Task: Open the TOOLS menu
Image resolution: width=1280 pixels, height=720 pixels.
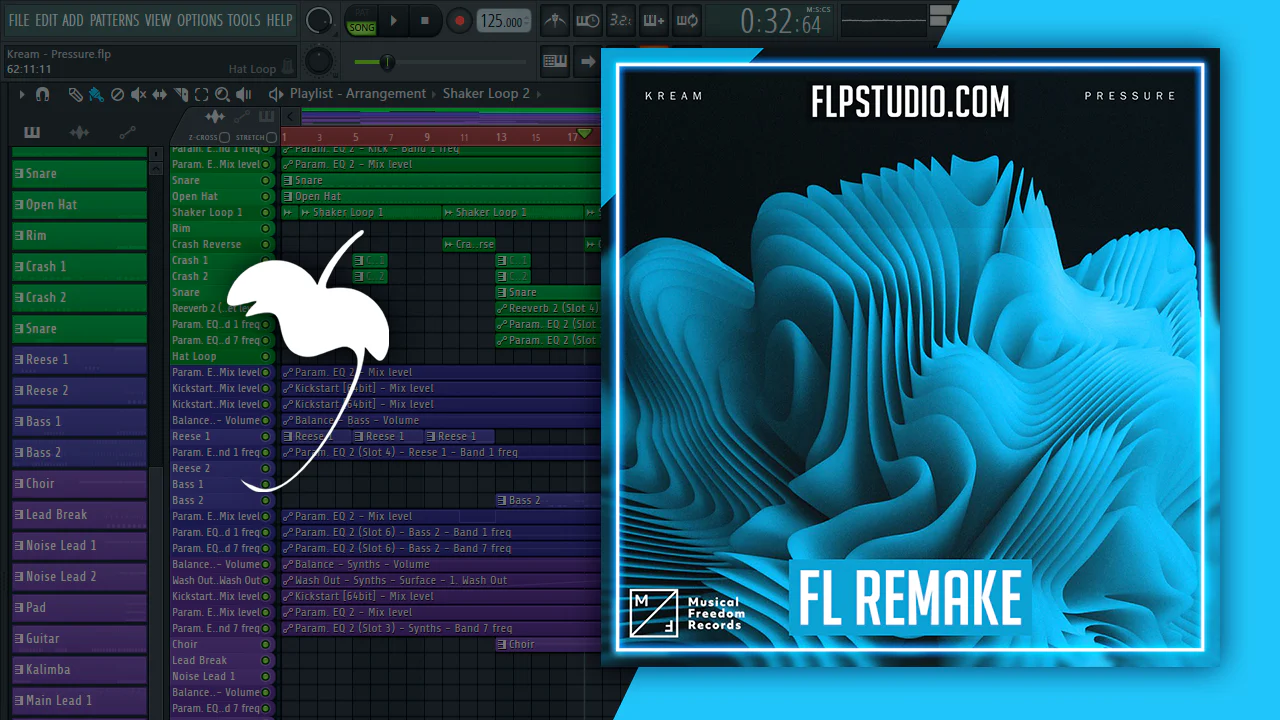Action: [244, 20]
